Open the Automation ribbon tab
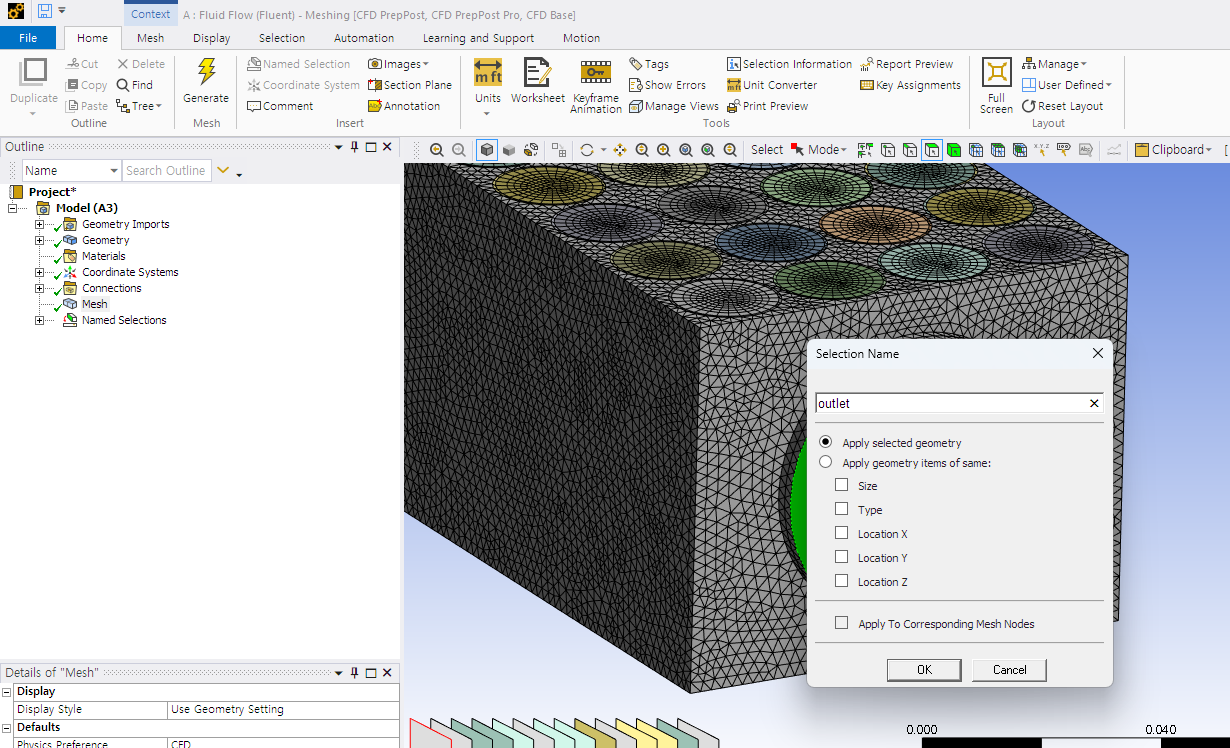The width and height of the screenshot is (1230, 748). 364,38
